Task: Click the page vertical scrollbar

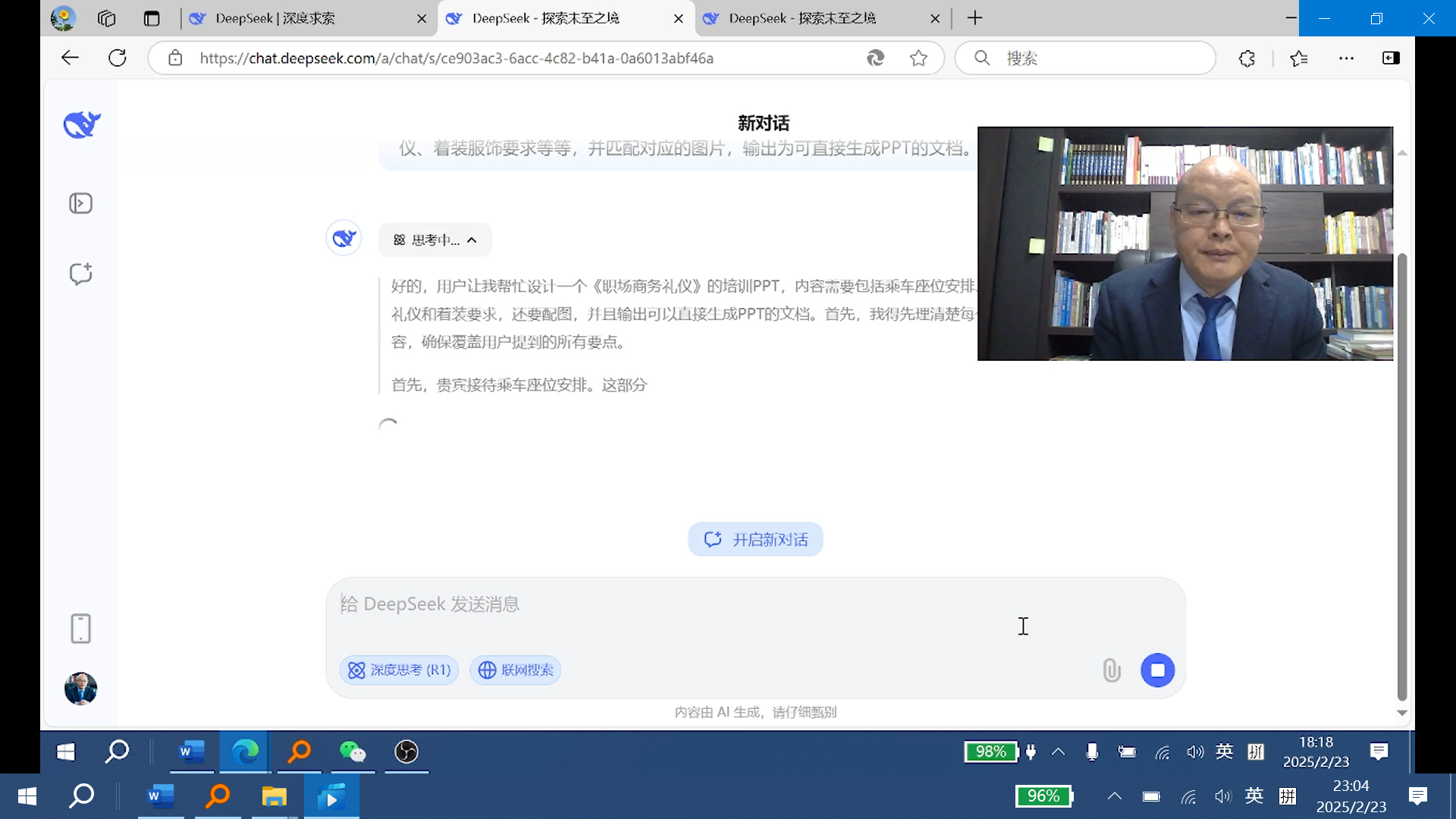Action: click(1402, 478)
